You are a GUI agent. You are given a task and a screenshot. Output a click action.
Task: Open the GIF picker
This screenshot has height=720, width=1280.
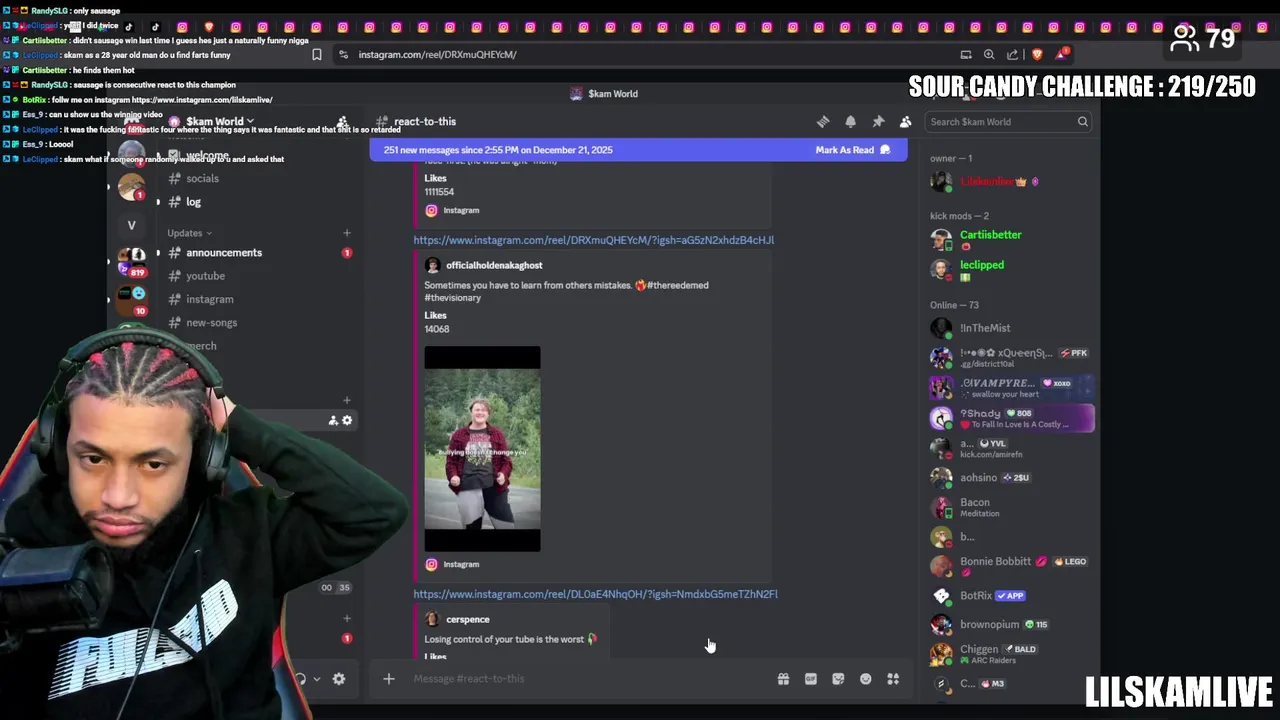point(811,679)
